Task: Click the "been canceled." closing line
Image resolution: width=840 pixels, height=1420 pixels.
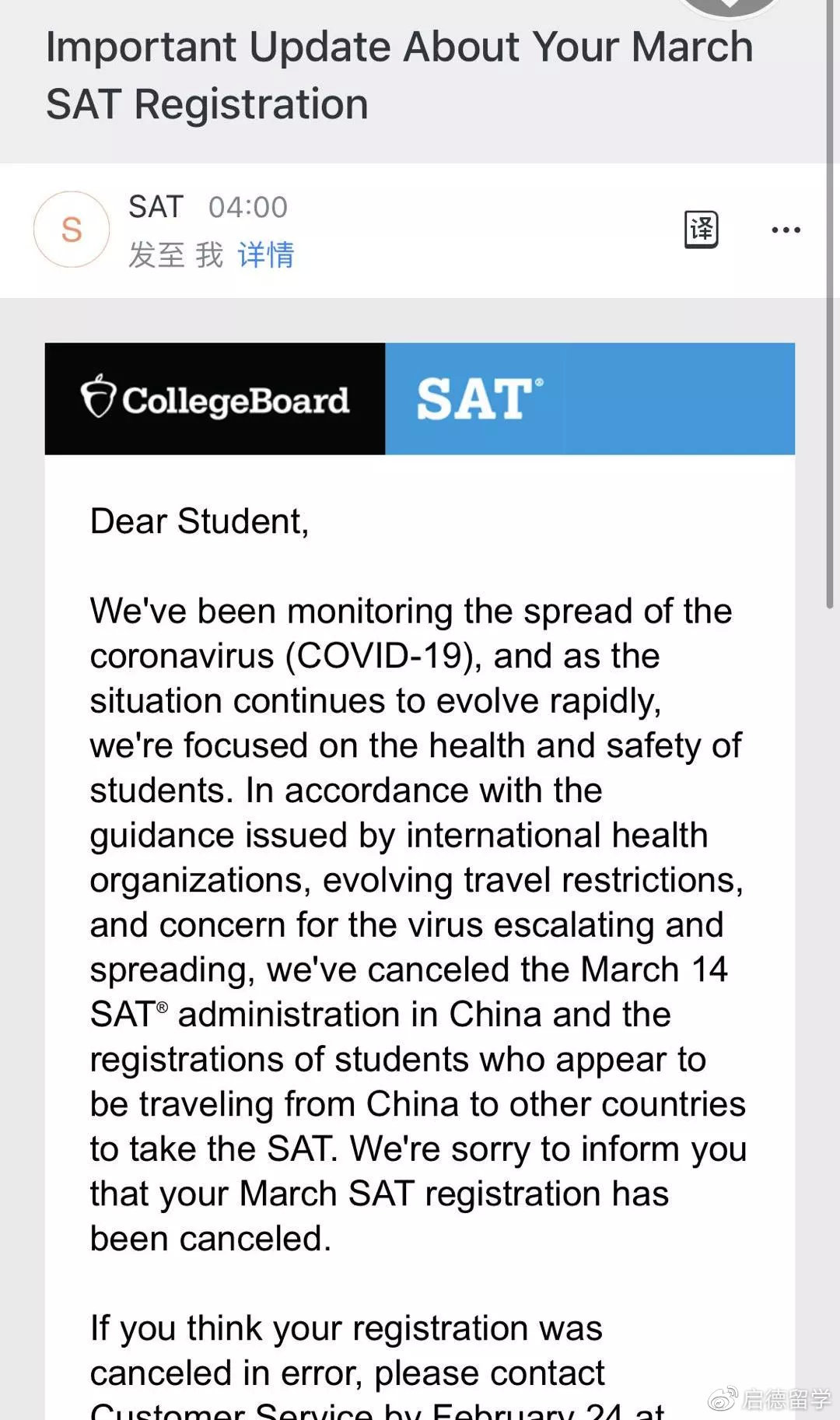Action: (x=210, y=1238)
